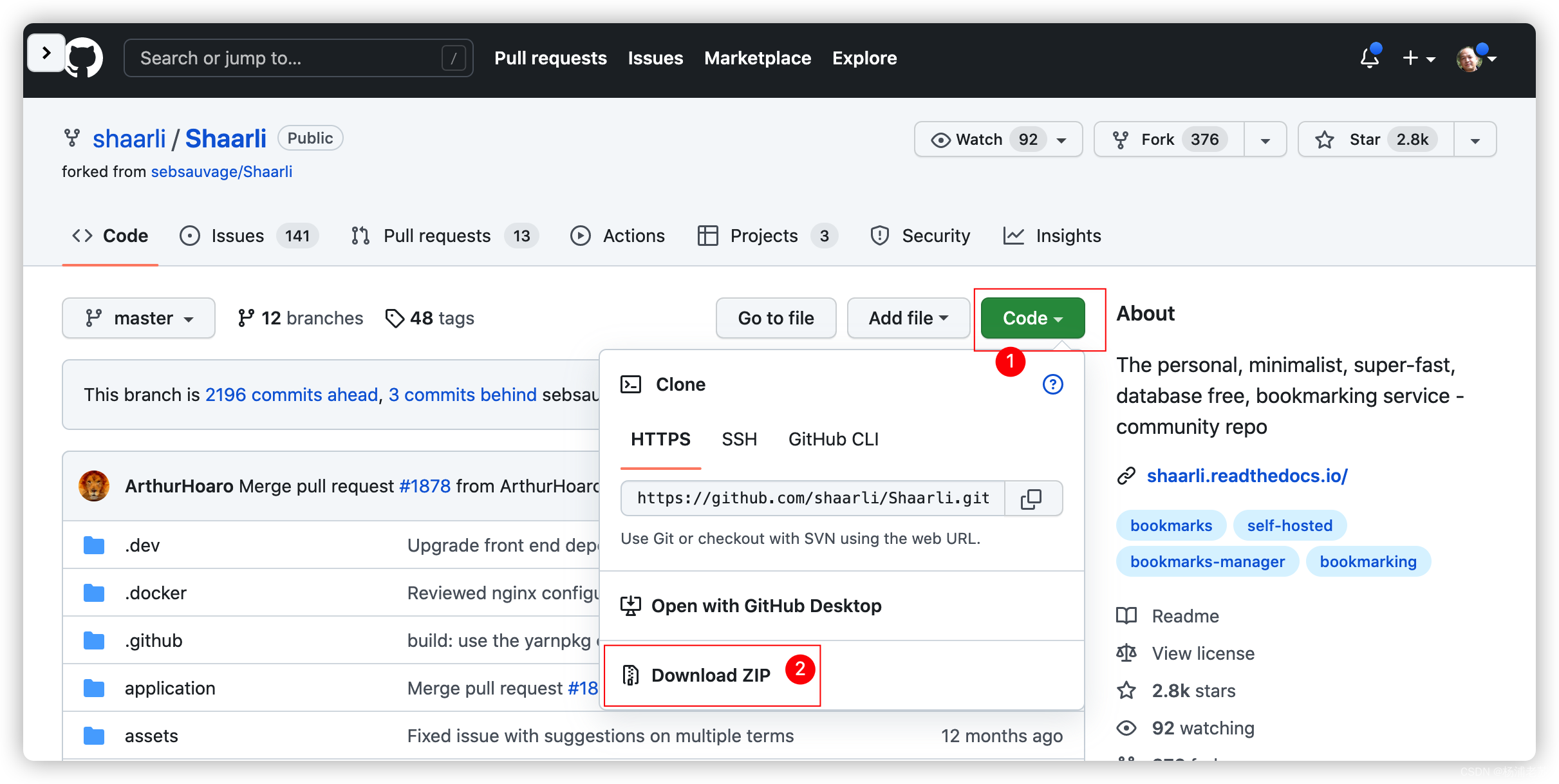Open notifications bell icon
Screen dimensions: 1559x784
[x=1370, y=58]
